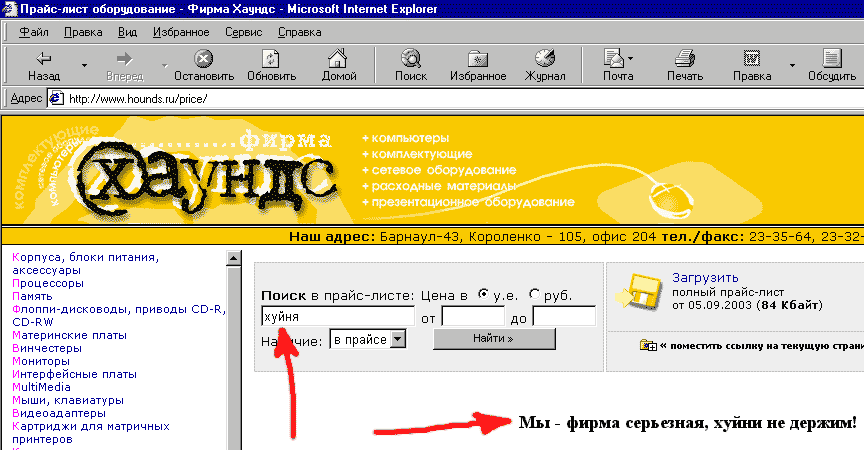The width and height of the screenshot is (864, 450).
Task: Open the Винчестеры category link
Action: coord(47,348)
